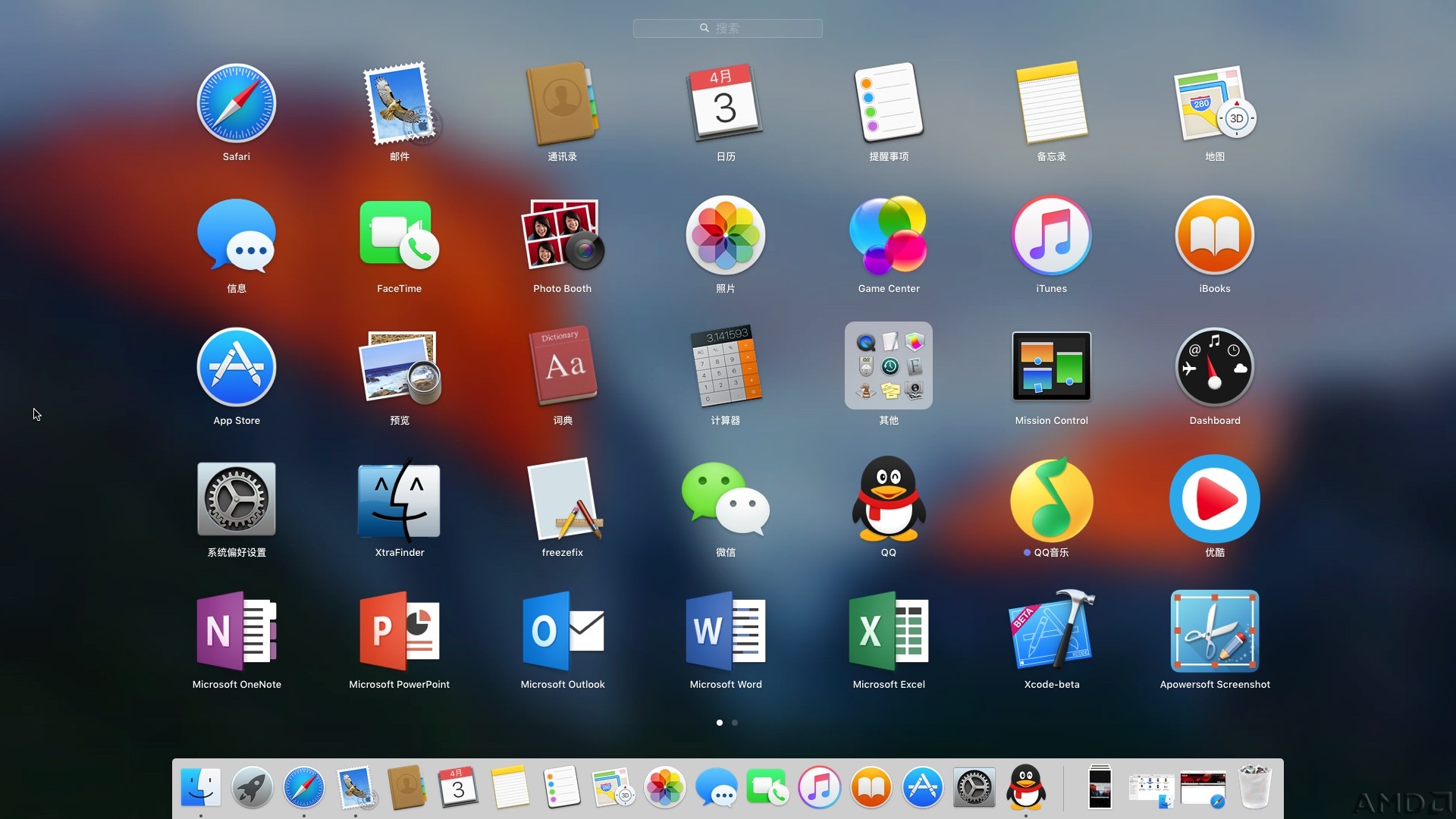Open Microsoft Word
Viewport: 1456px width, 819px height.
tap(726, 631)
